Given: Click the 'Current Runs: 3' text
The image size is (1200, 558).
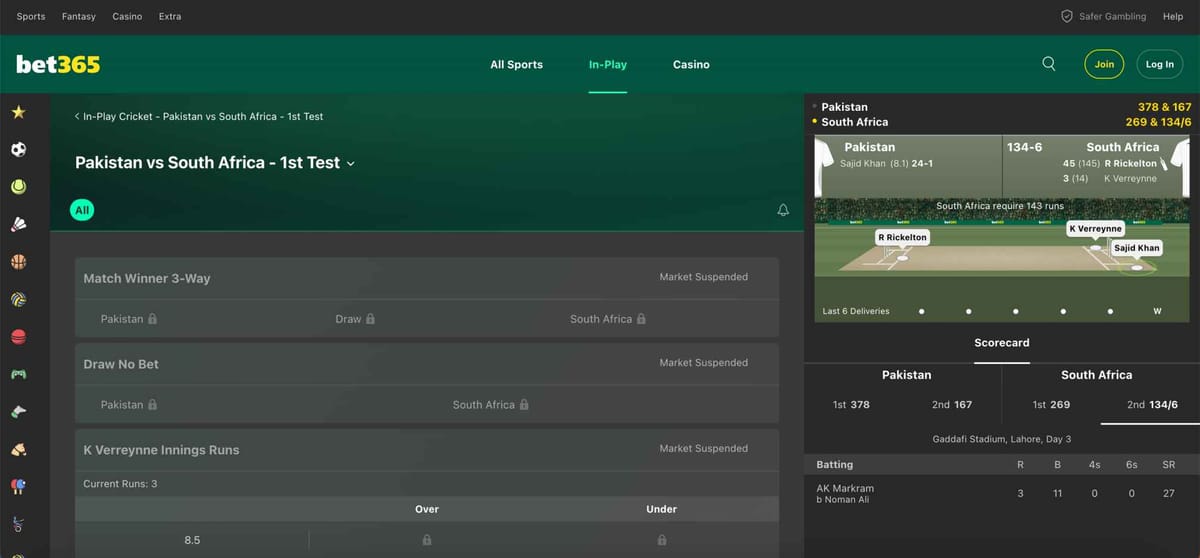Looking at the screenshot, I should pyautogui.click(x=120, y=484).
